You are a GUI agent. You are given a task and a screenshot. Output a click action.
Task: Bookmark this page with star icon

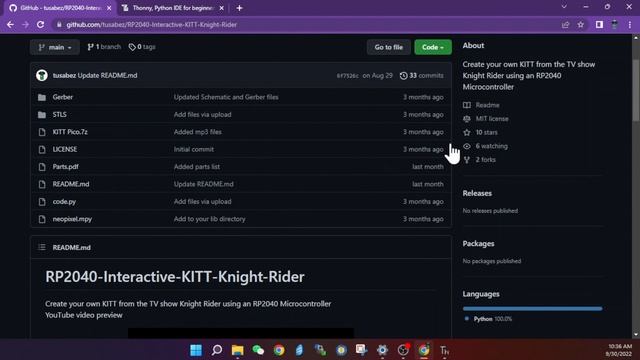click(x=581, y=25)
